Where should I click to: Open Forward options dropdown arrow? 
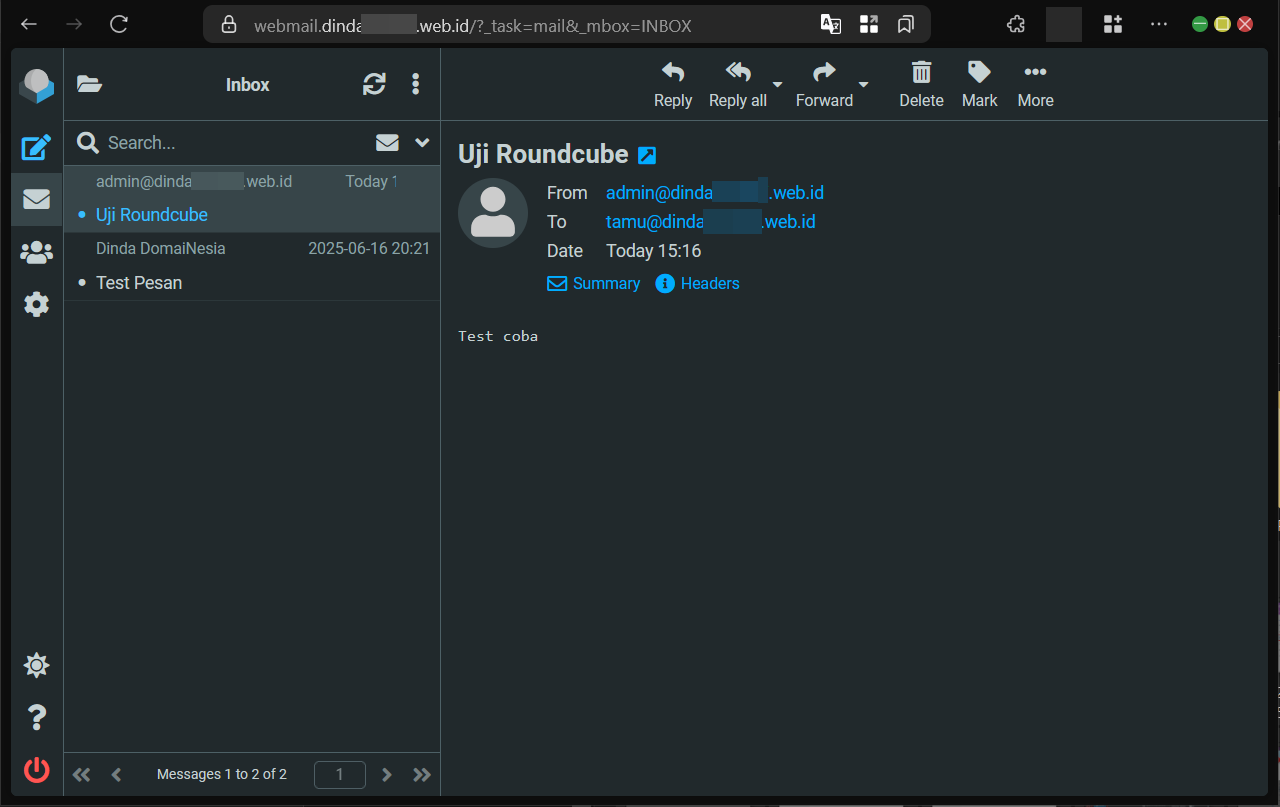coord(864,84)
